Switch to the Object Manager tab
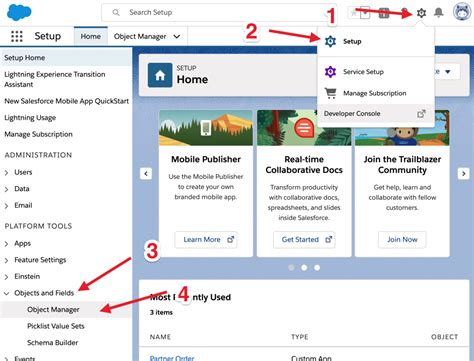474x361 pixels. pos(140,36)
